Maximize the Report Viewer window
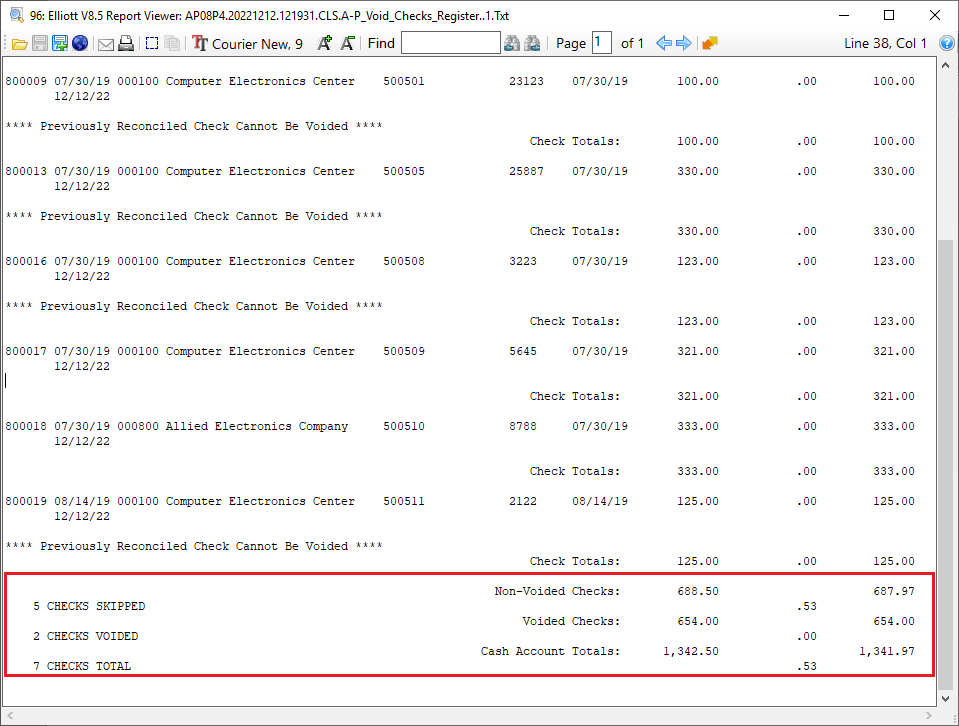 tap(889, 15)
